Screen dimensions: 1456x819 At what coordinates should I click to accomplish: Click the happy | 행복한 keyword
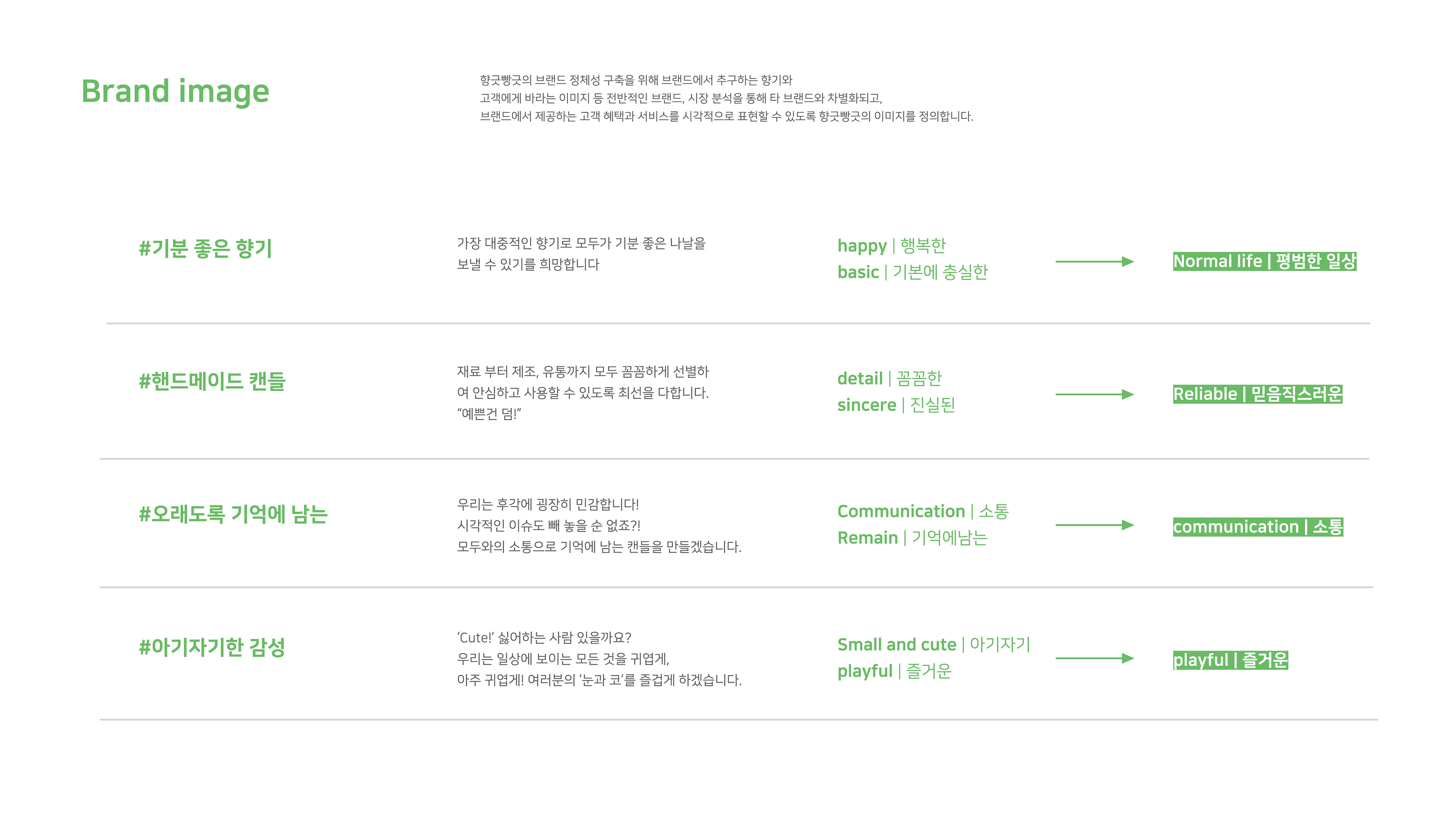891,246
